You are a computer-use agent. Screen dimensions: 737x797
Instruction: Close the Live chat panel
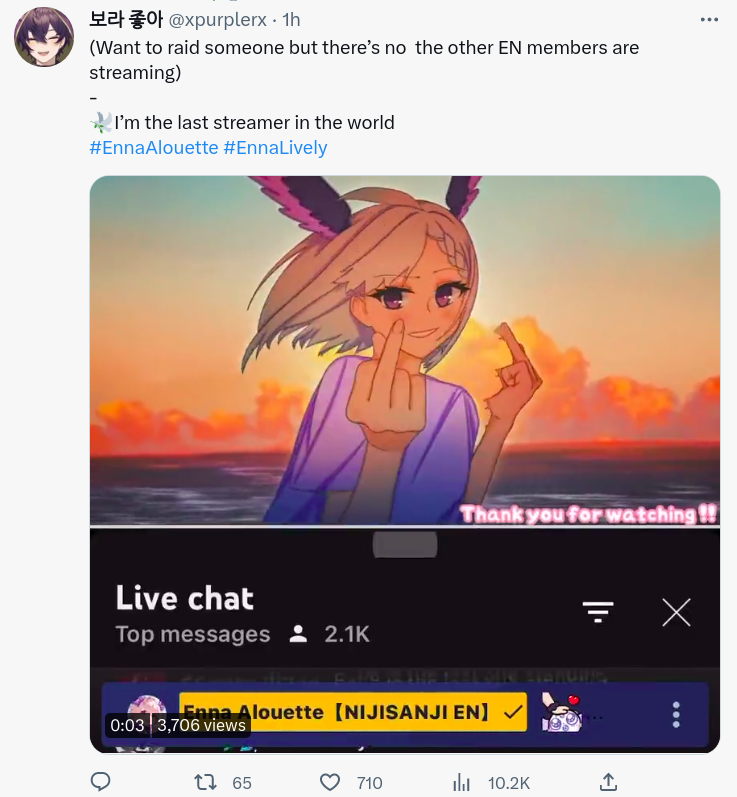pyautogui.click(x=677, y=612)
